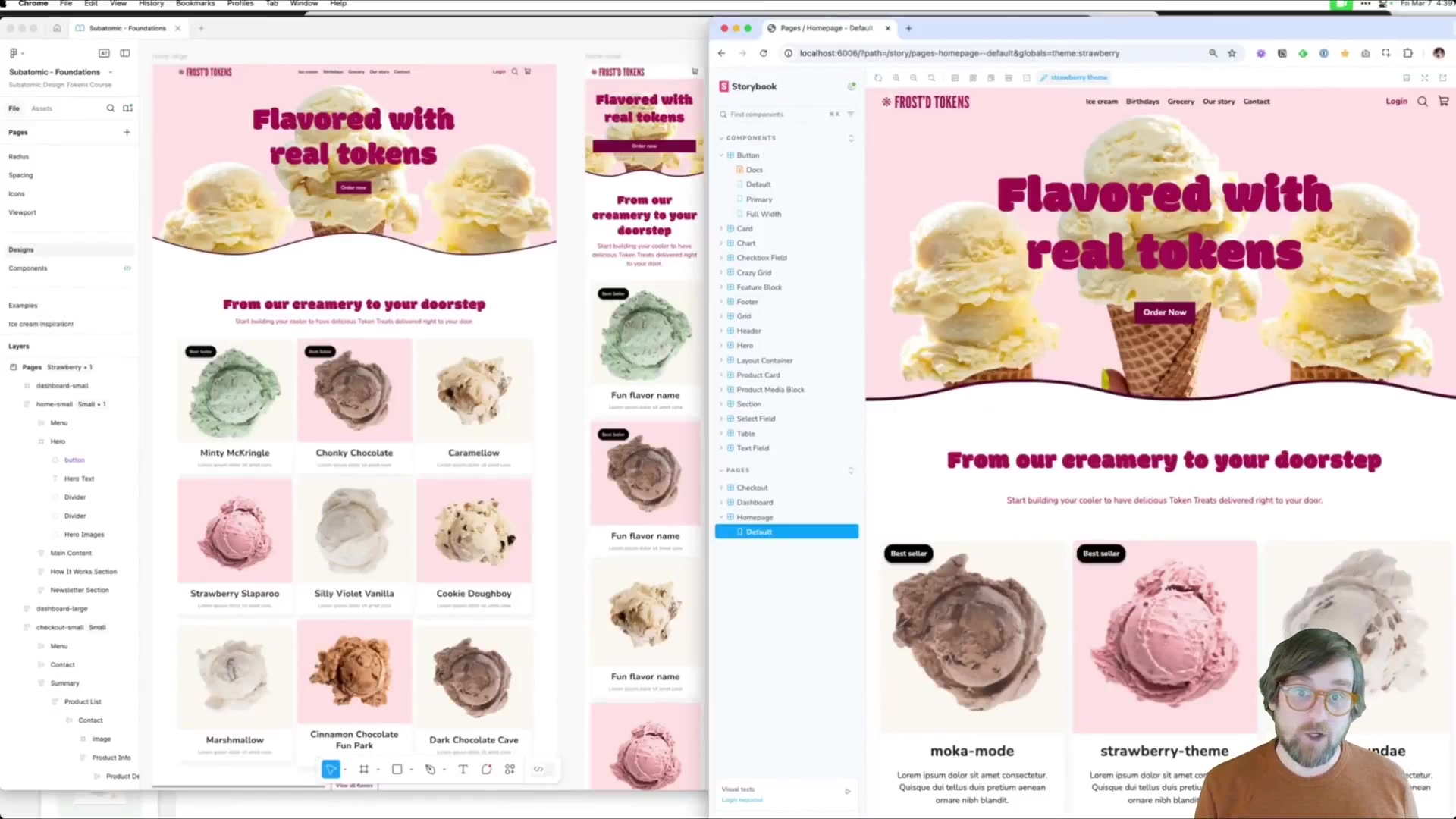This screenshot has width=1456, height=819.
Task: Toggle Figma sidebar minimize UI icon
Action: point(125,53)
